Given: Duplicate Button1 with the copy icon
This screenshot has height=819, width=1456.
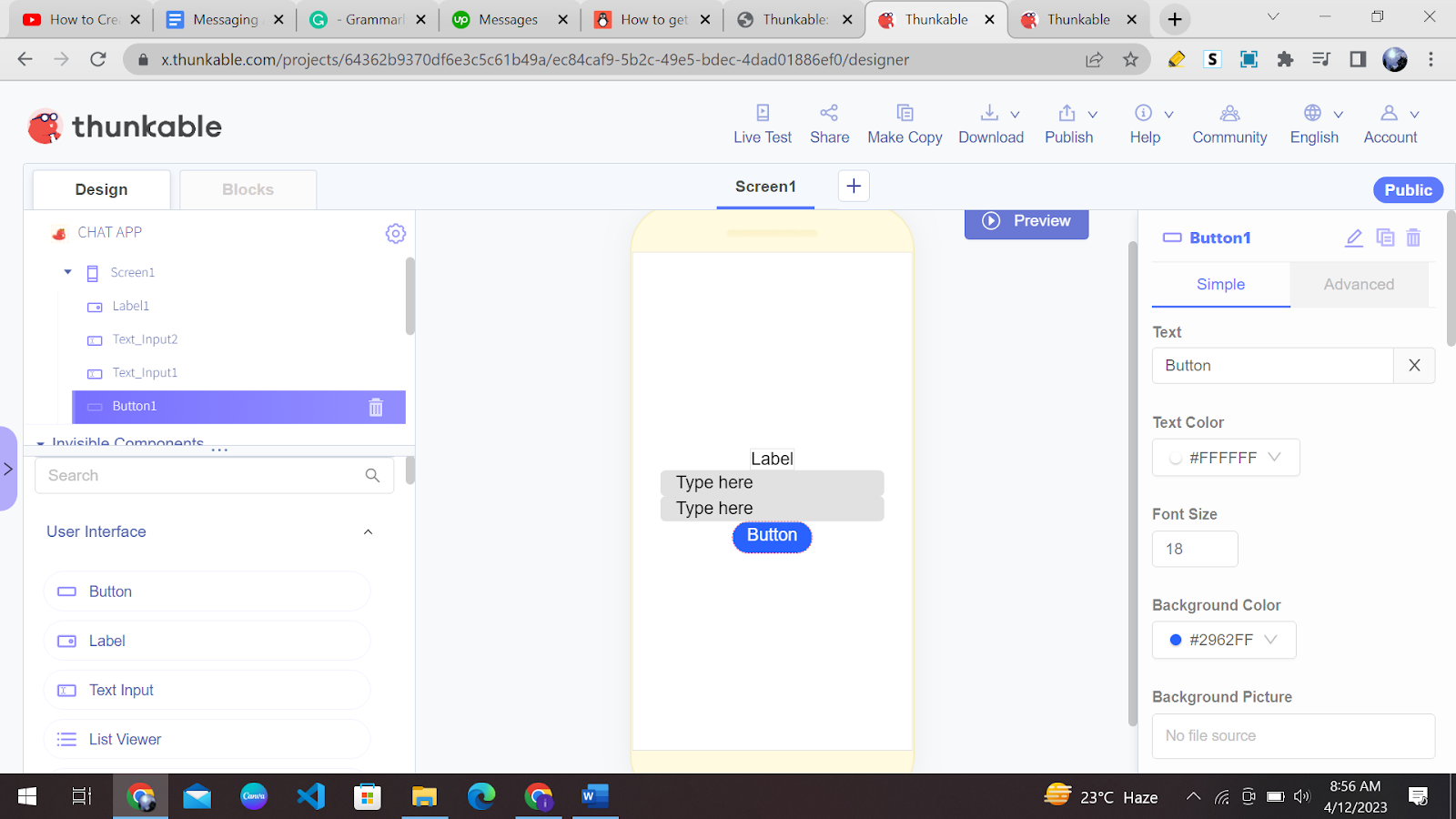Looking at the screenshot, I should (x=1385, y=238).
